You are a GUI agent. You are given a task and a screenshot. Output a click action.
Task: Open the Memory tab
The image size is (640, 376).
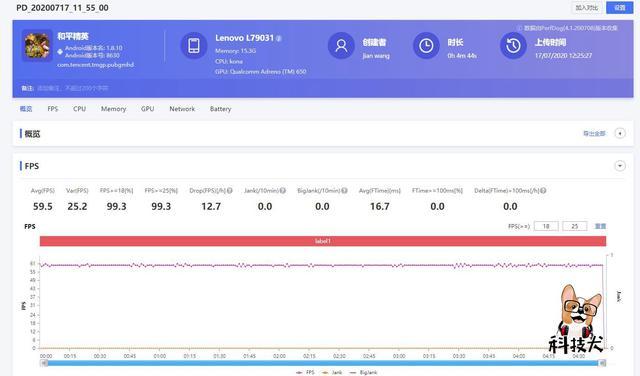coord(113,109)
